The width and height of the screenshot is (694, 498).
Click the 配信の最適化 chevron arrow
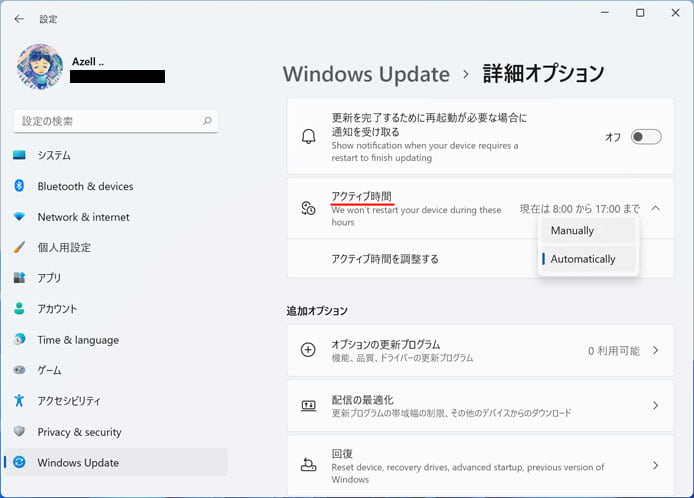655,405
